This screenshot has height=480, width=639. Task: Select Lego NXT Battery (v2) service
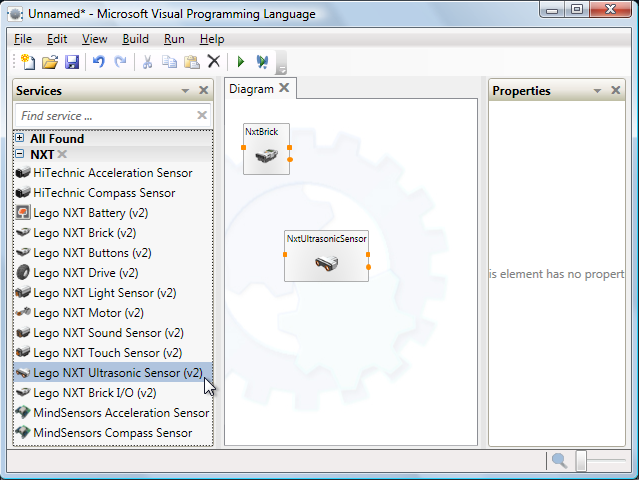(x=113, y=213)
